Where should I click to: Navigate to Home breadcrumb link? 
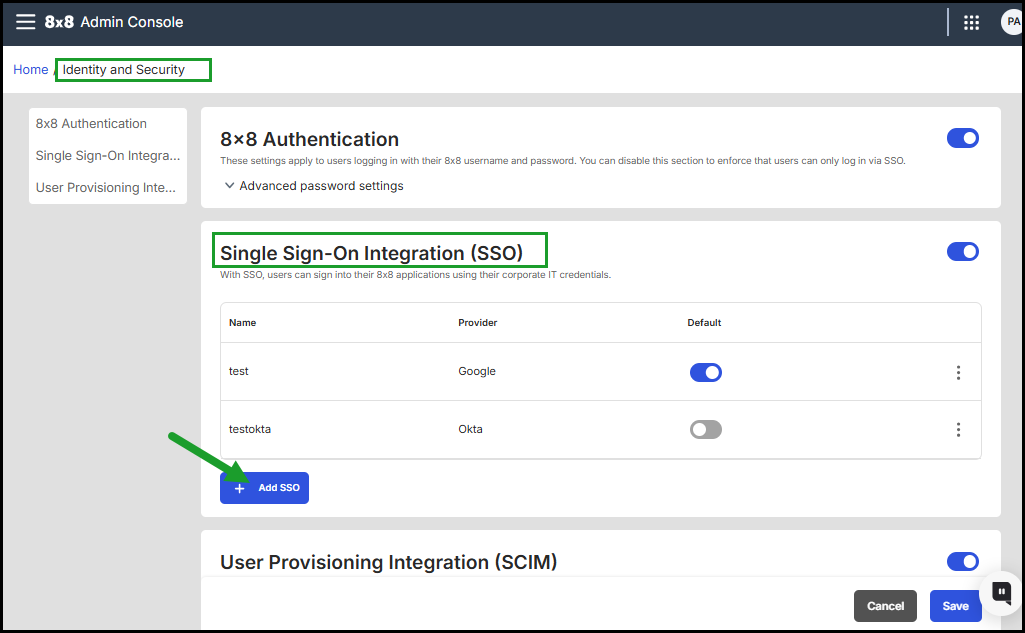(x=30, y=70)
